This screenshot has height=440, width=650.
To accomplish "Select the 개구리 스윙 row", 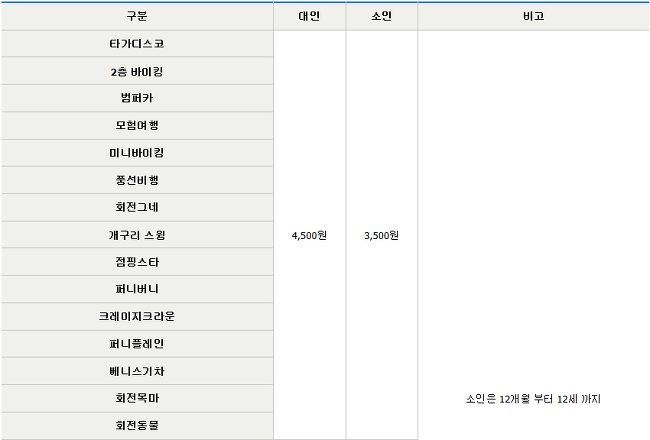I will [137, 235].
